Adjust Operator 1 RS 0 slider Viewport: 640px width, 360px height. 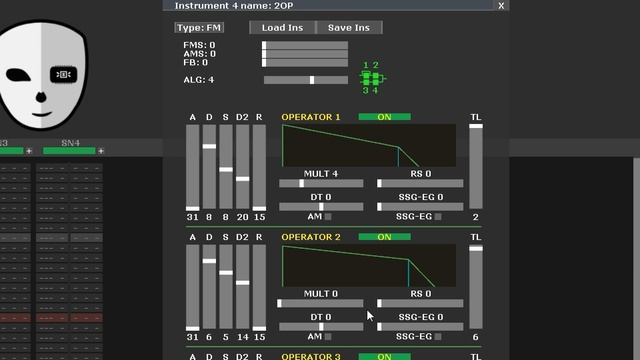tap(420, 184)
